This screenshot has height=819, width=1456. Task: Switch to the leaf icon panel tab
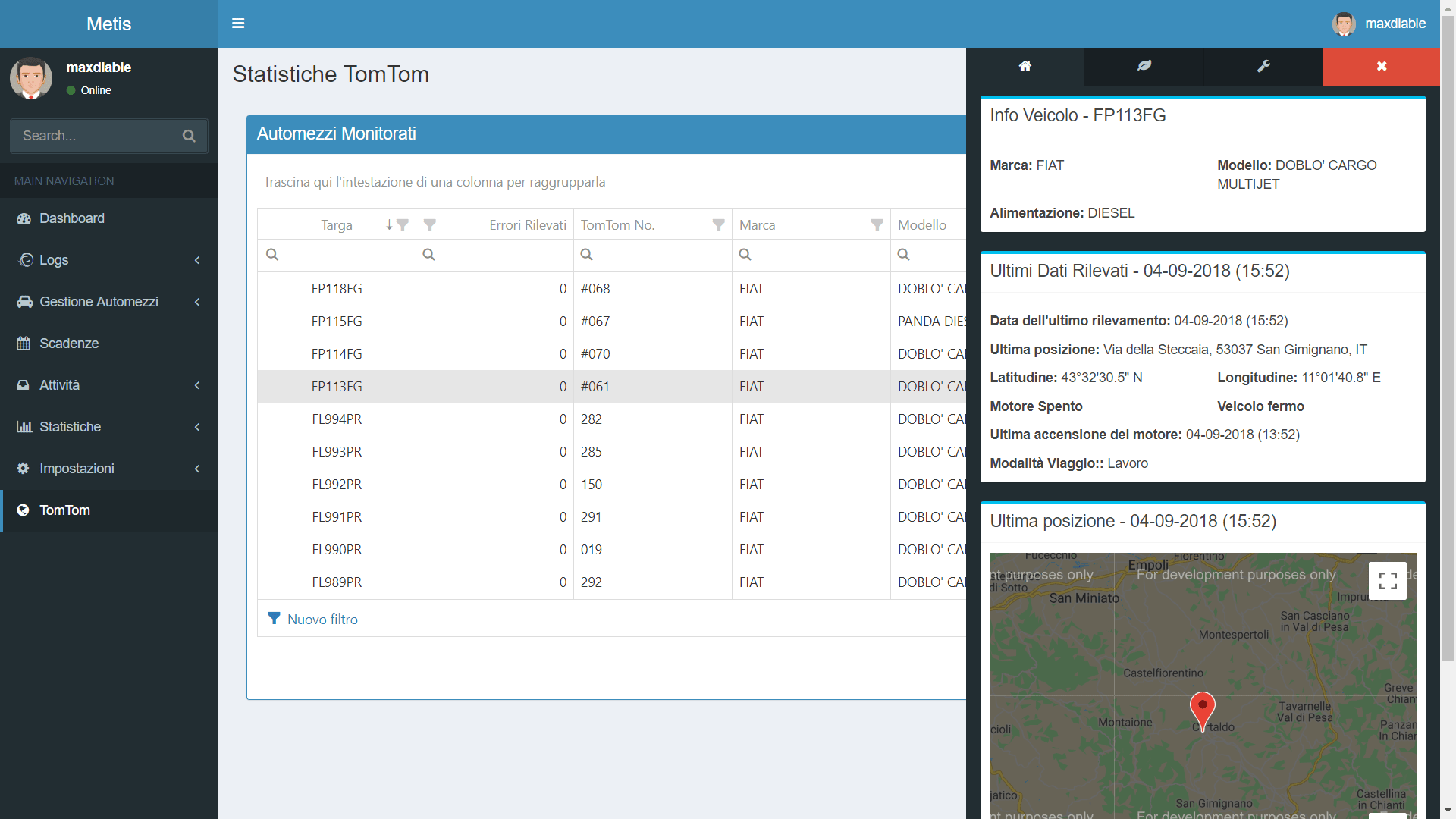(1144, 66)
